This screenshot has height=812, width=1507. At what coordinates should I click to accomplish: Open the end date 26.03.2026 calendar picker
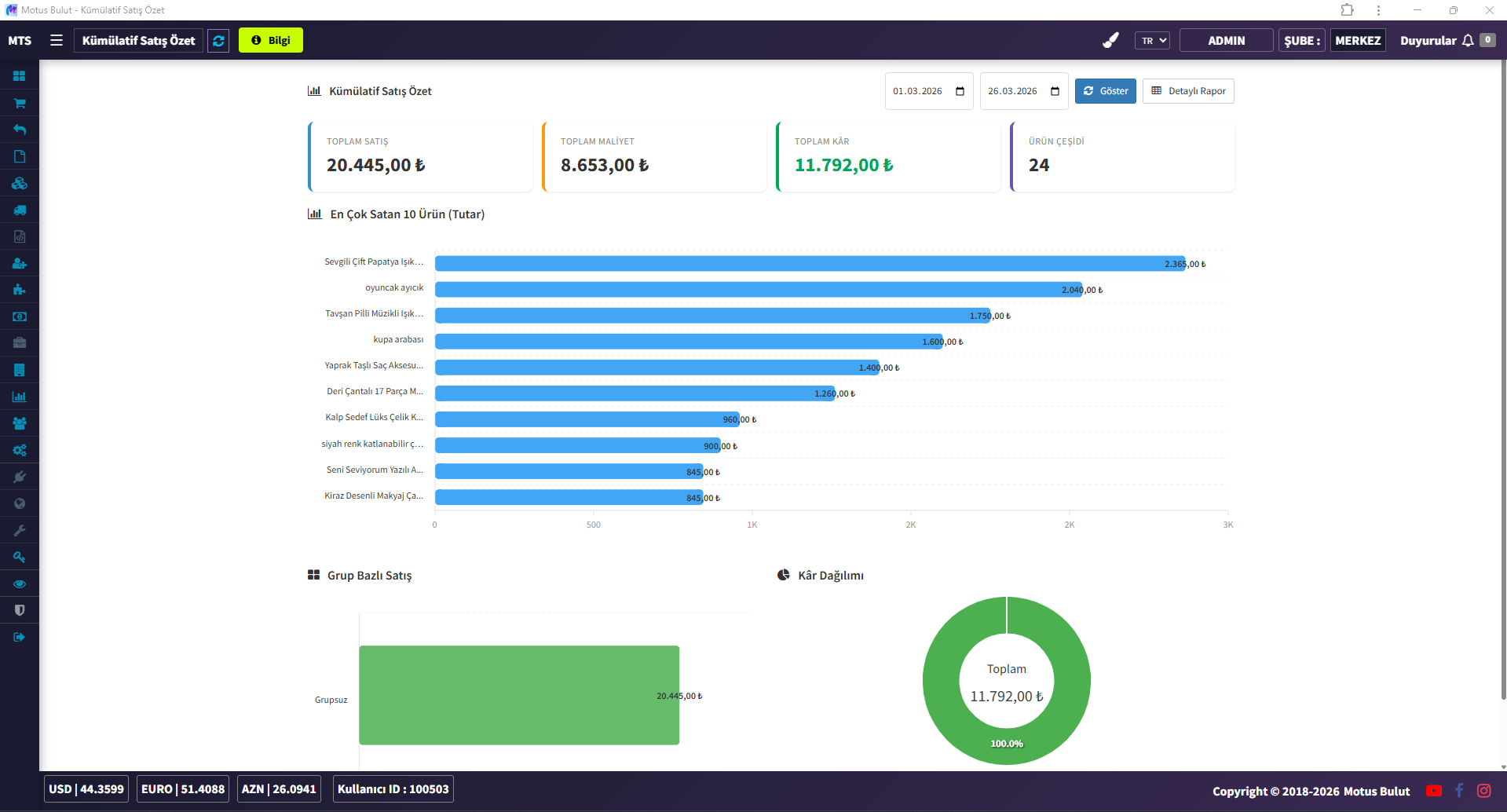point(1055,91)
